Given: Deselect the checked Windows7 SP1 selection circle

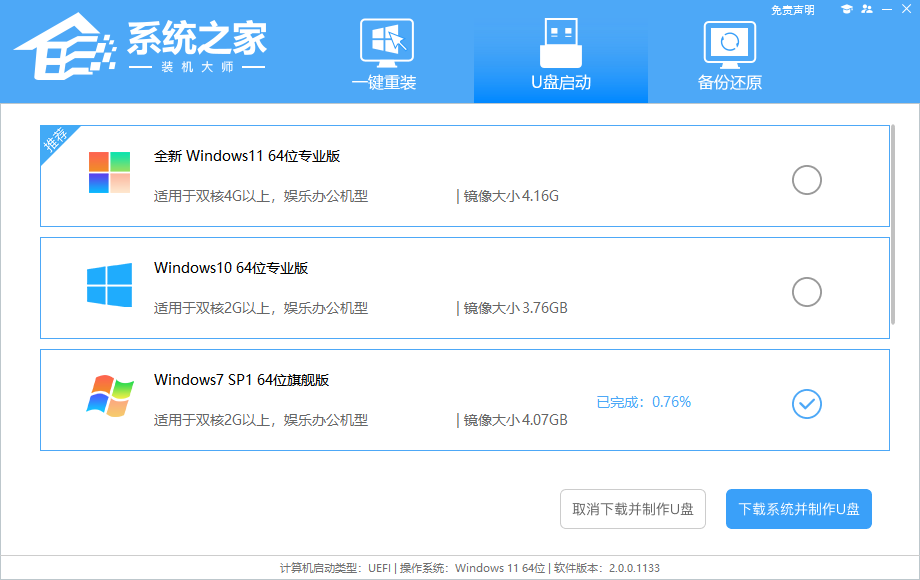Looking at the screenshot, I should 806,404.
